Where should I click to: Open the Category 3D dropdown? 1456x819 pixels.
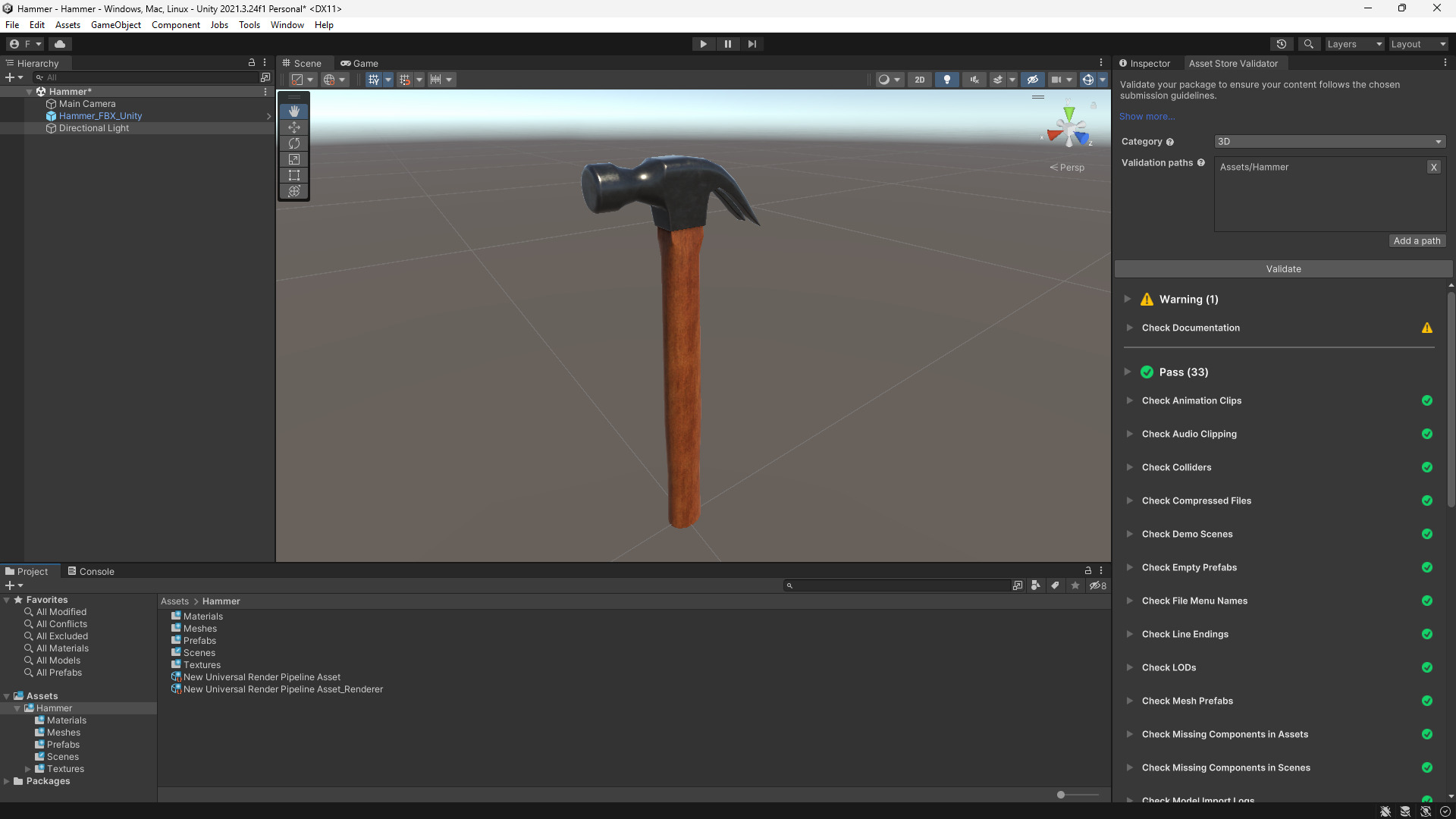tap(1329, 142)
